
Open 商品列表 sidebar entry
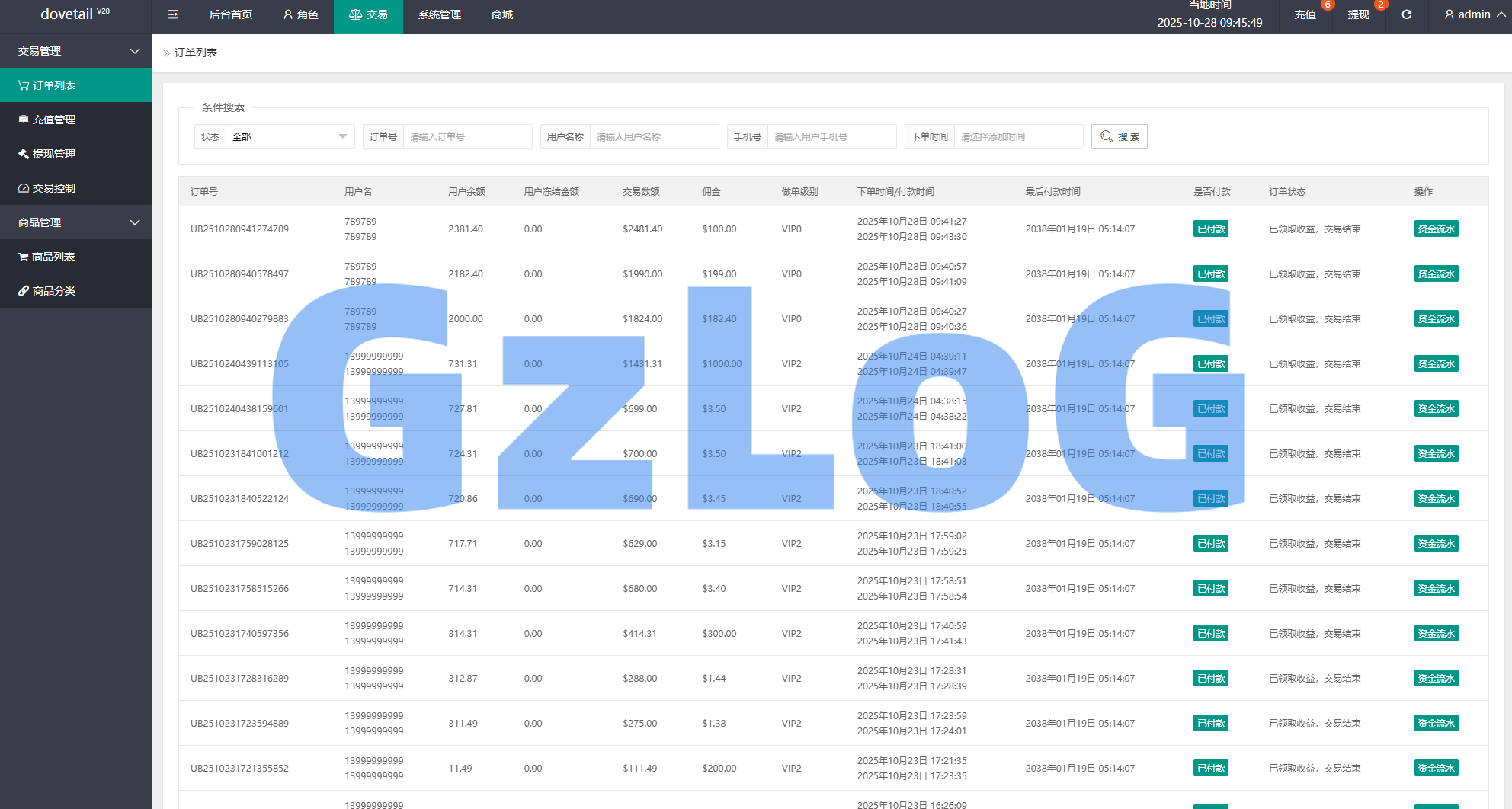point(53,257)
